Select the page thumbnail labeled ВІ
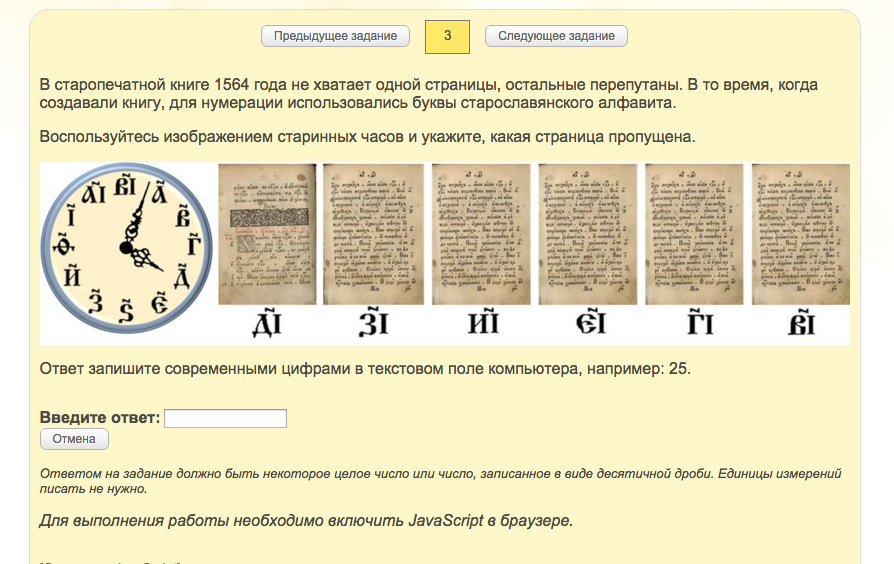The width and height of the screenshot is (894, 564). tap(801, 234)
